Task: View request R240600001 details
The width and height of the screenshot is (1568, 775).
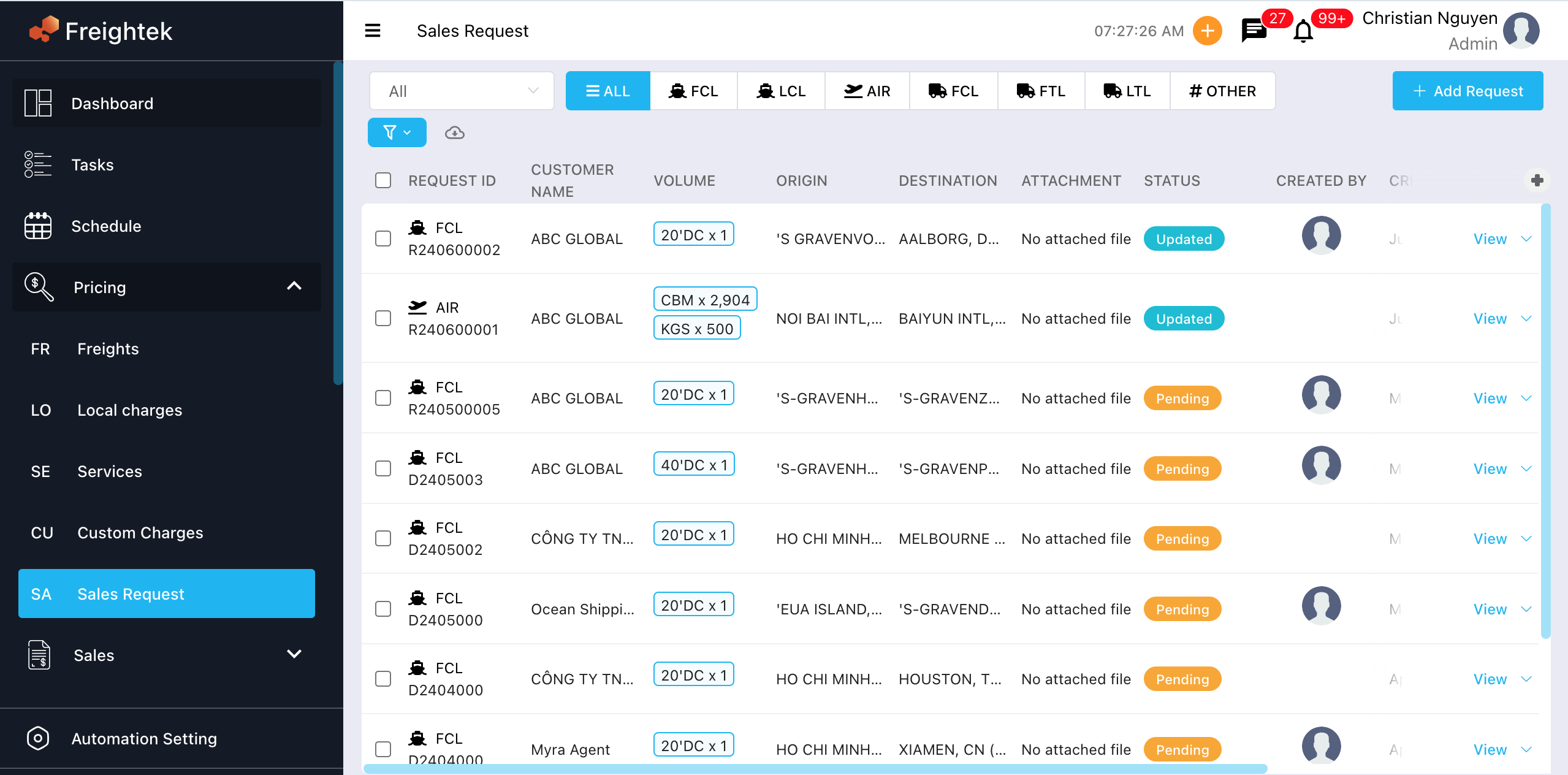Action: [x=1490, y=318]
